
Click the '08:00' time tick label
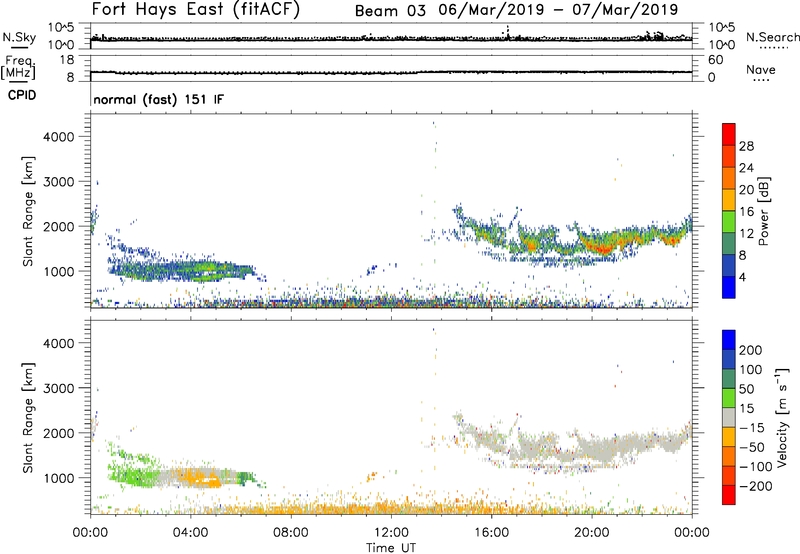(291, 533)
